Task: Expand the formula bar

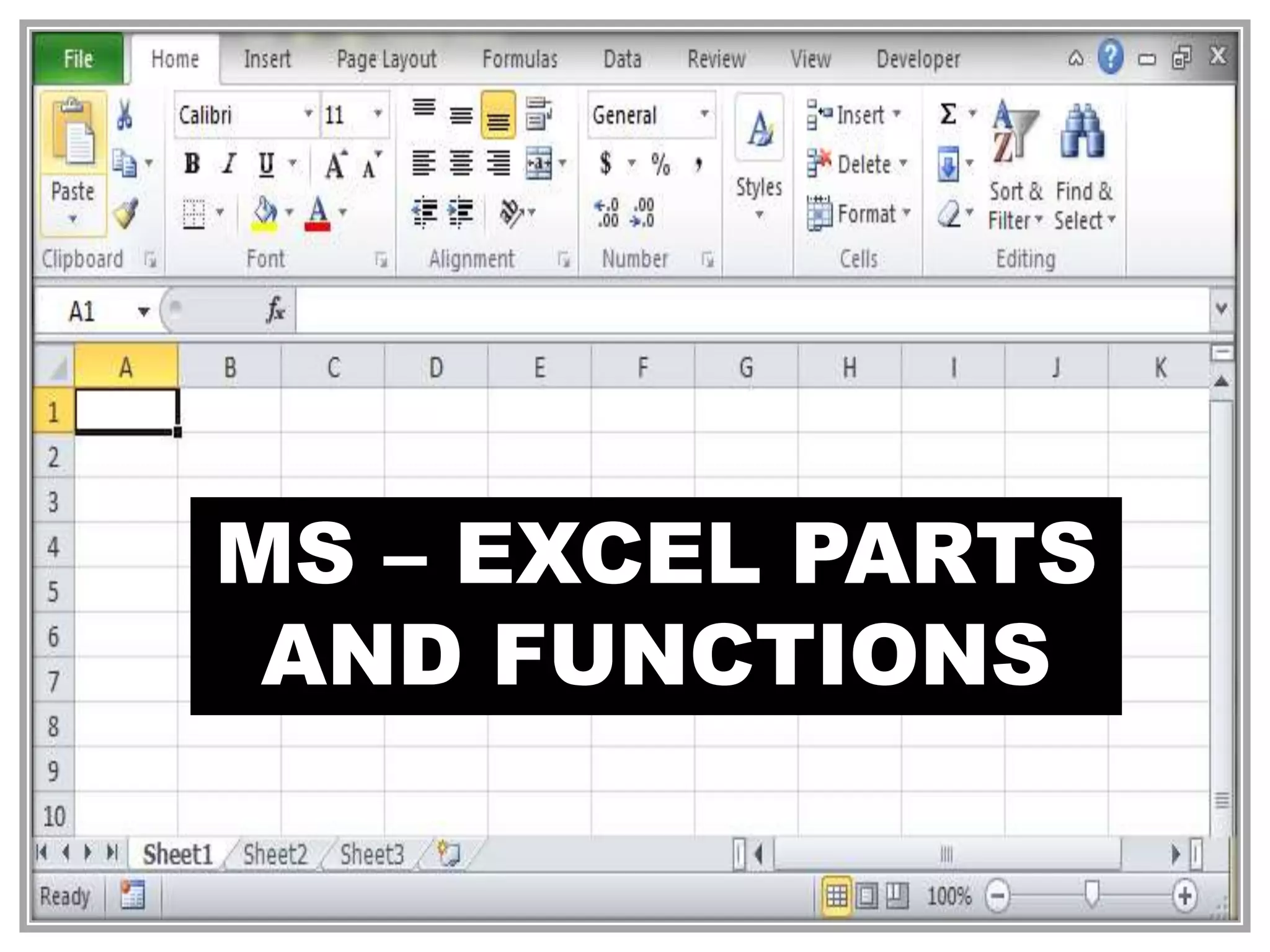Action: [1221, 309]
